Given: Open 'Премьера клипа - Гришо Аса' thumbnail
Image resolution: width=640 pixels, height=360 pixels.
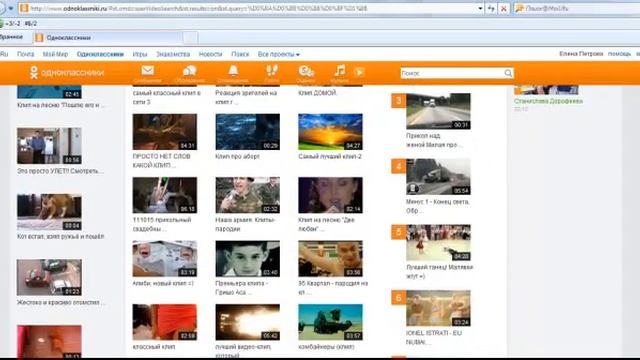Looking at the screenshot, I should point(247,259).
